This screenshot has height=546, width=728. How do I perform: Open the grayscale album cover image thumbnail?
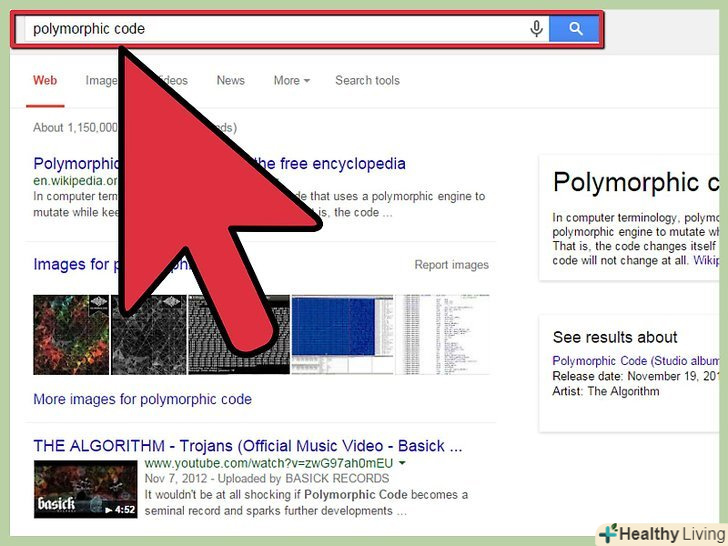149,334
